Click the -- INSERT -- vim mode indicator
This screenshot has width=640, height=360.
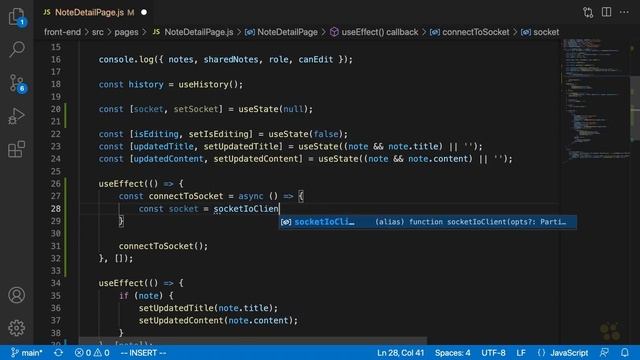coord(144,353)
